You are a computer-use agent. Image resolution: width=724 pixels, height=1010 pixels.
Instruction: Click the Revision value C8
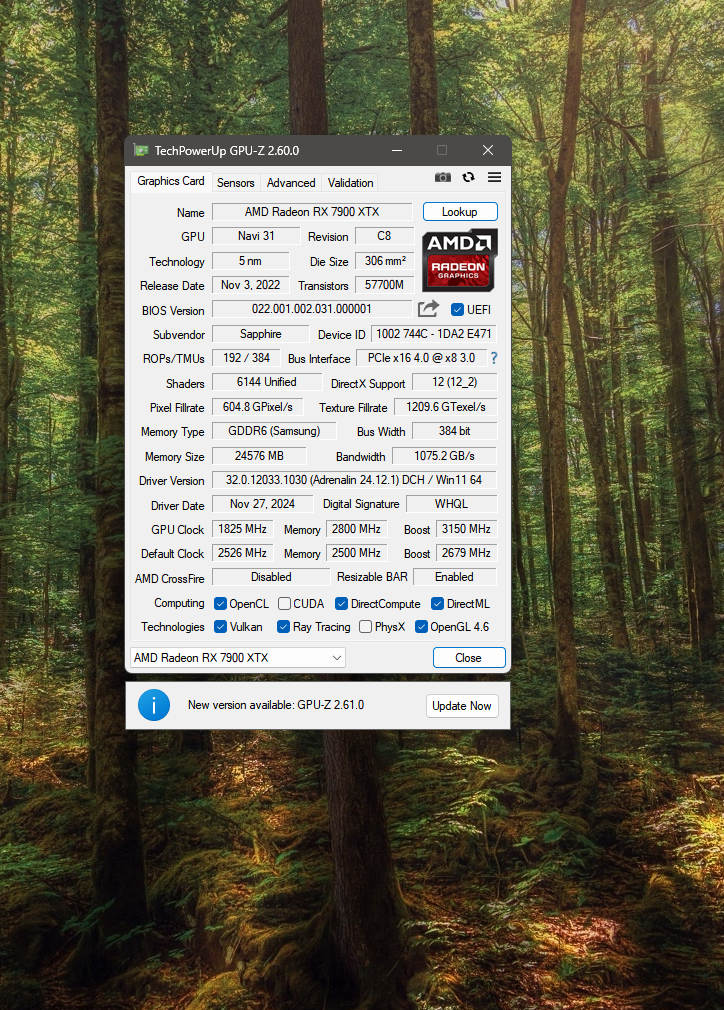[385, 236]
